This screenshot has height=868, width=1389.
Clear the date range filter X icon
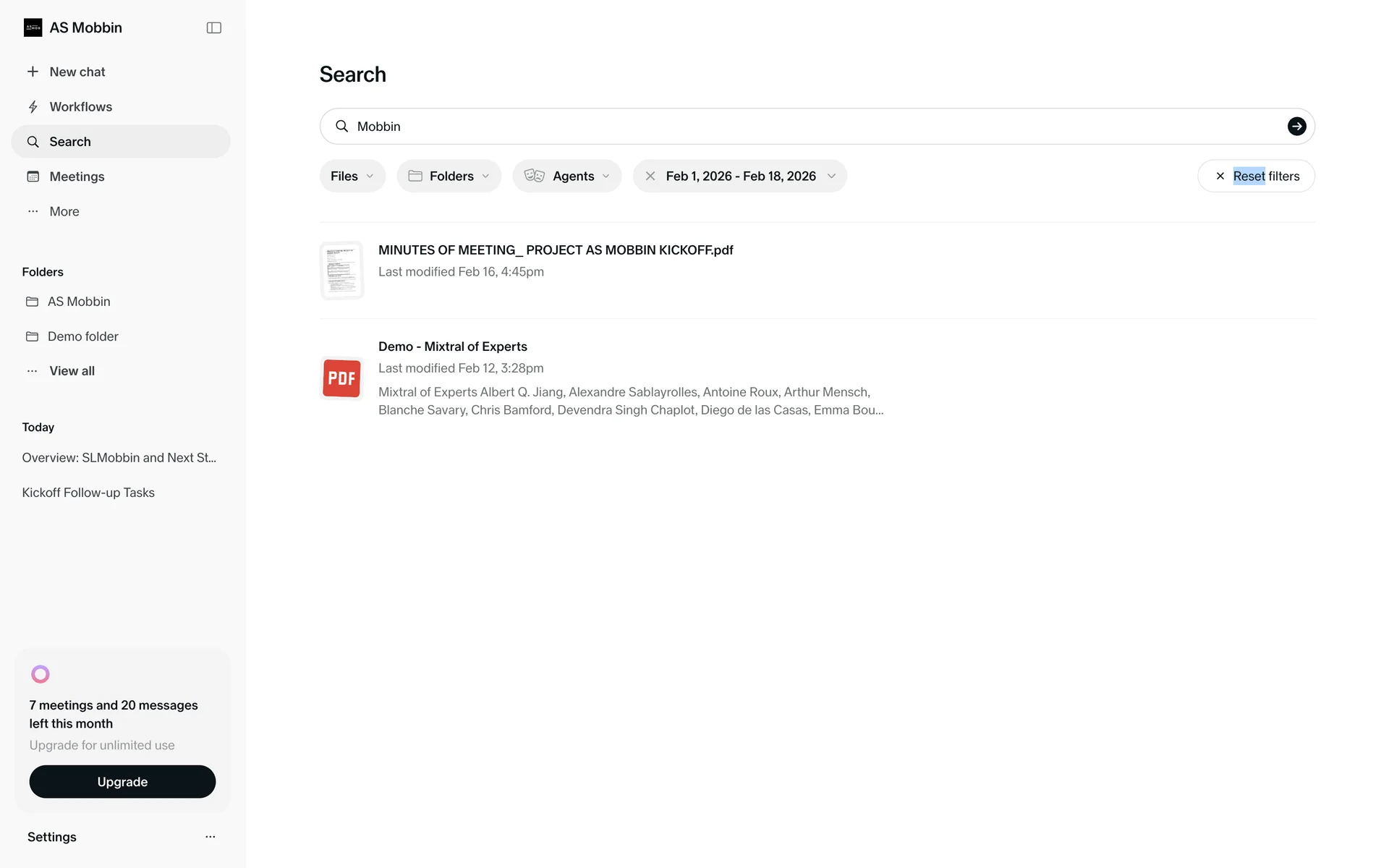click(650, 176)
